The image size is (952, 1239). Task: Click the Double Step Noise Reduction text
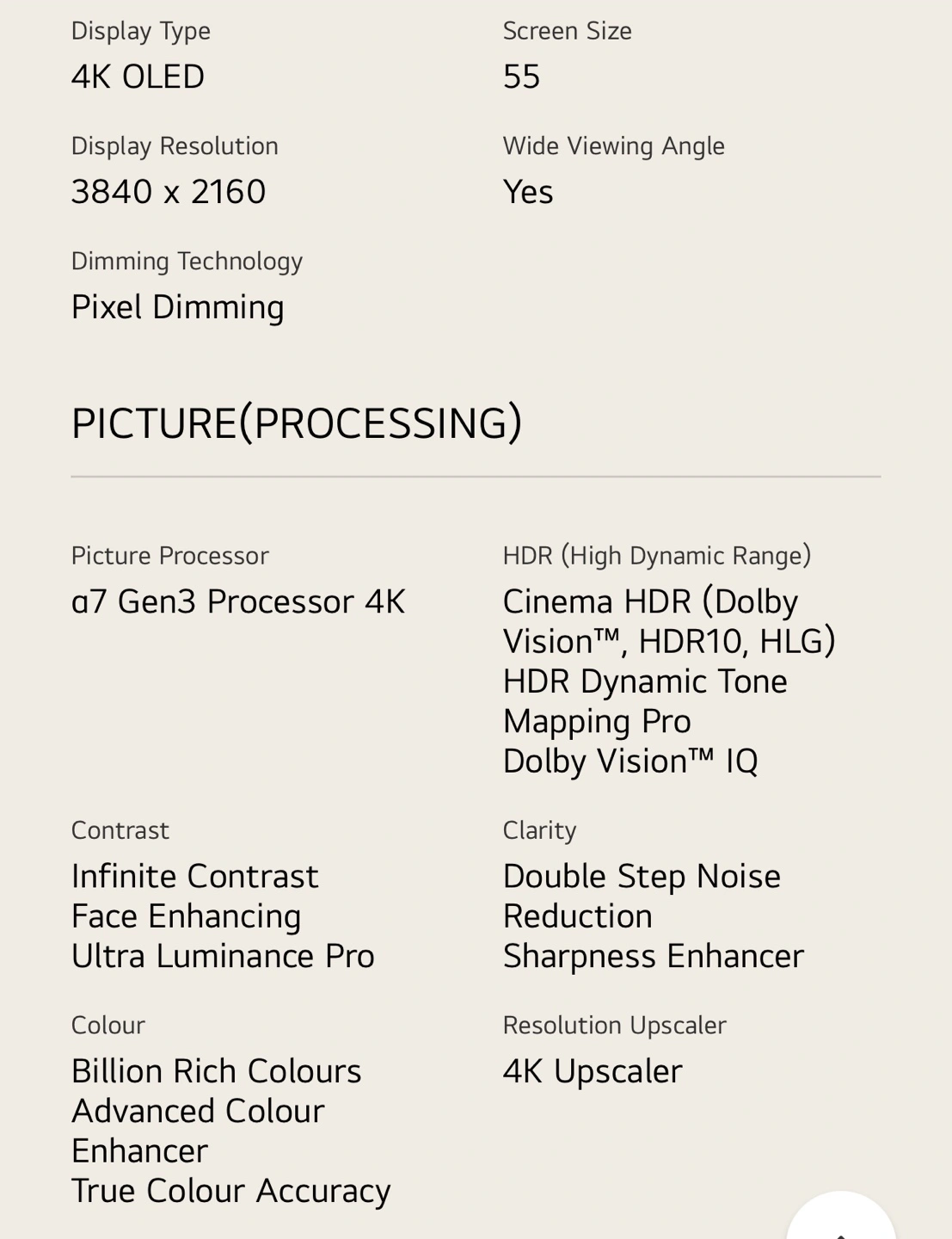click(x=642, y=896)
